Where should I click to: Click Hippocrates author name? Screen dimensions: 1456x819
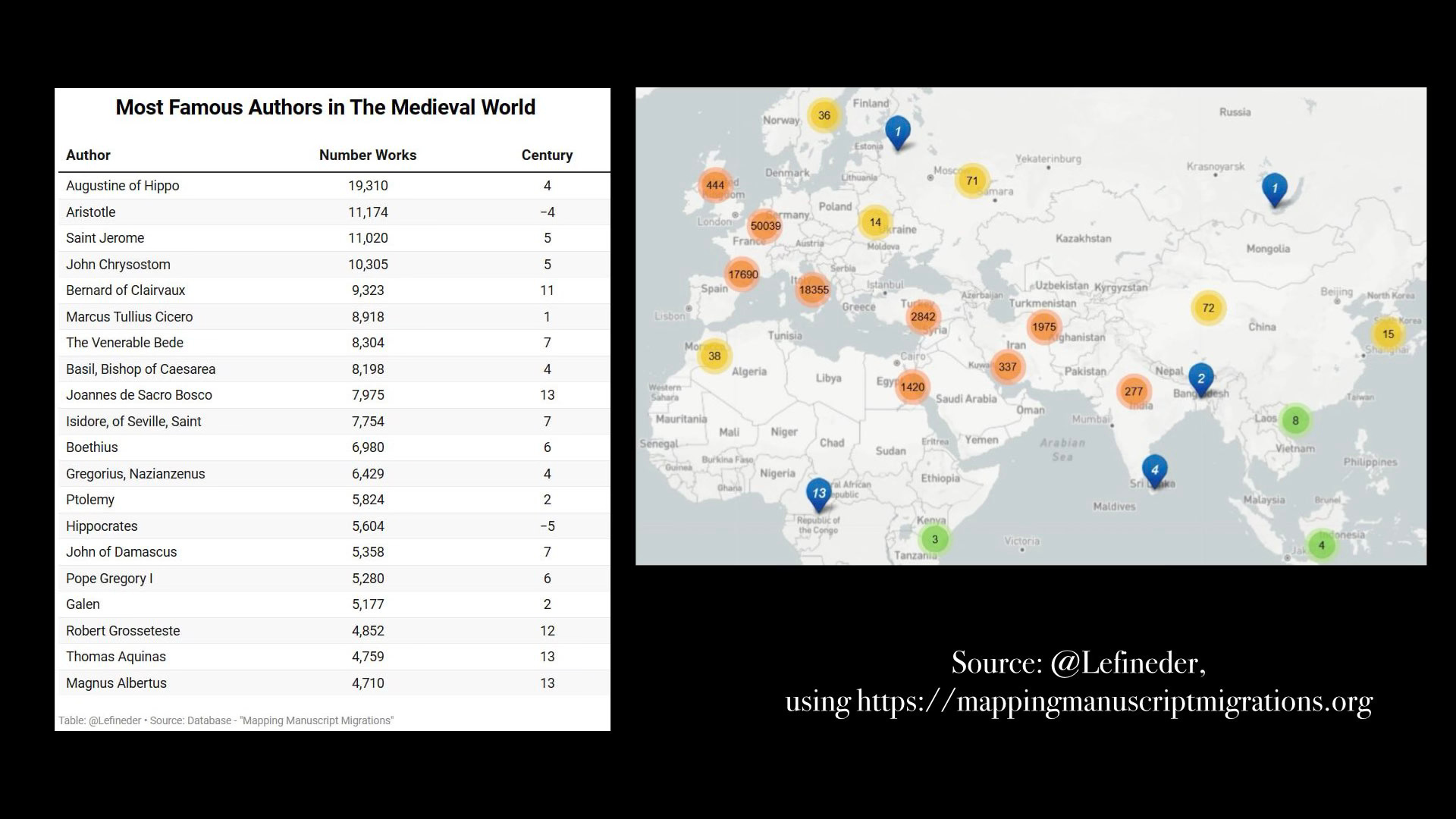tap(102, 526)
